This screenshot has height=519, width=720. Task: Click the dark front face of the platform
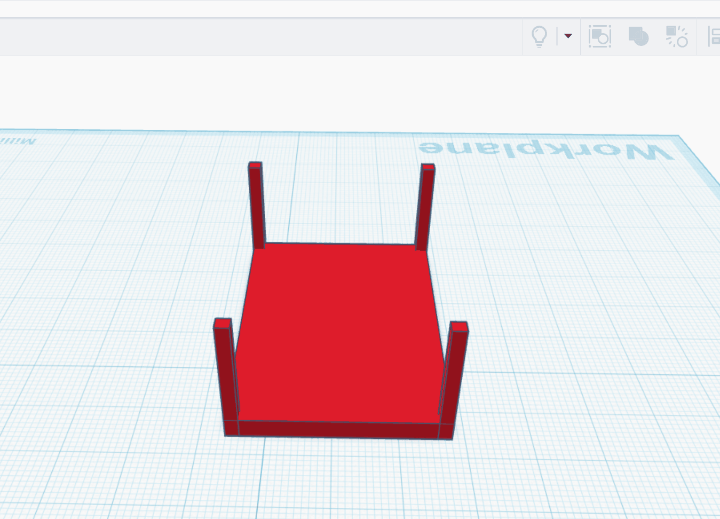point(338,430)
